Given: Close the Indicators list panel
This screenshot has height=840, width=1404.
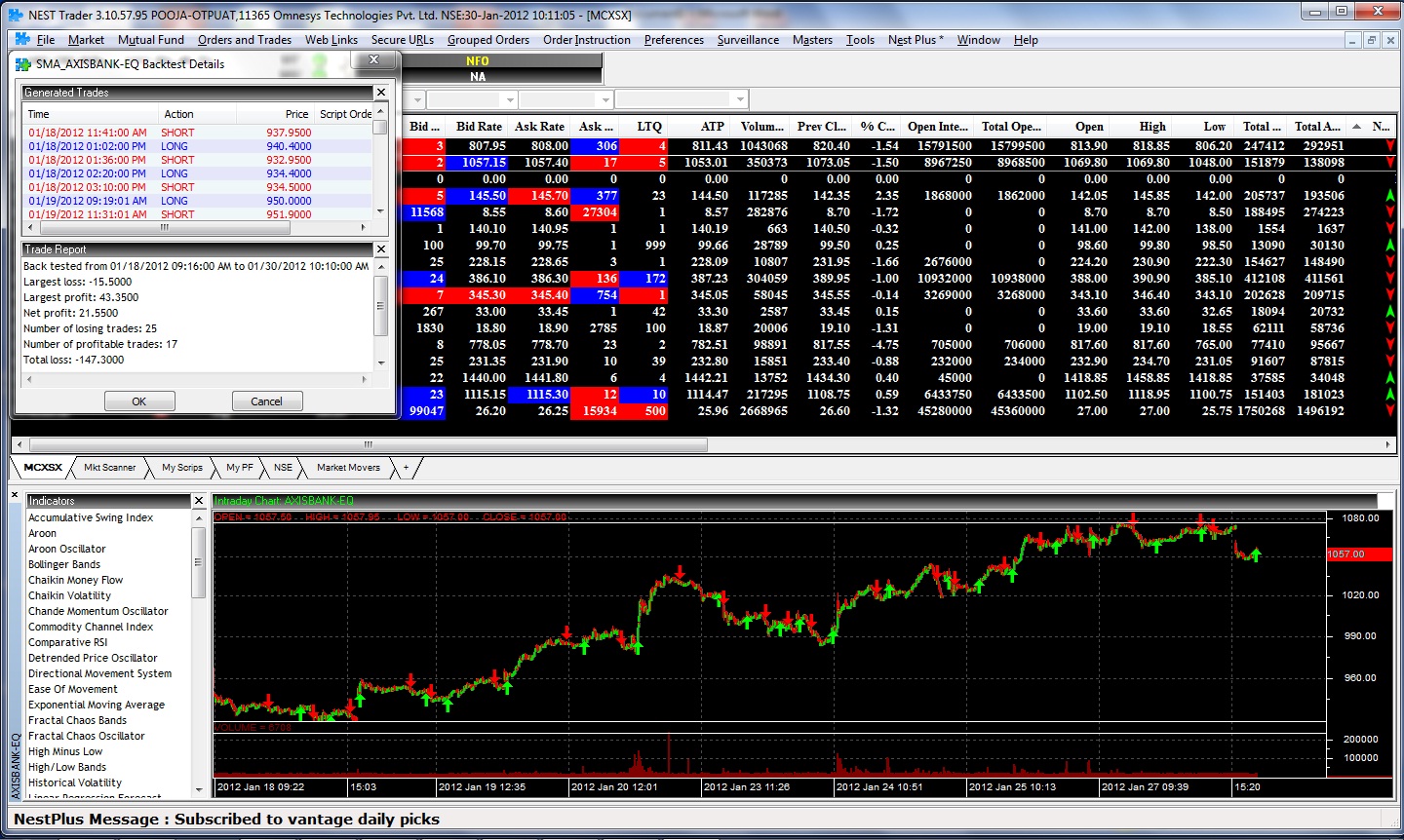Looking at the screenshot, I should tap(199, 501).
